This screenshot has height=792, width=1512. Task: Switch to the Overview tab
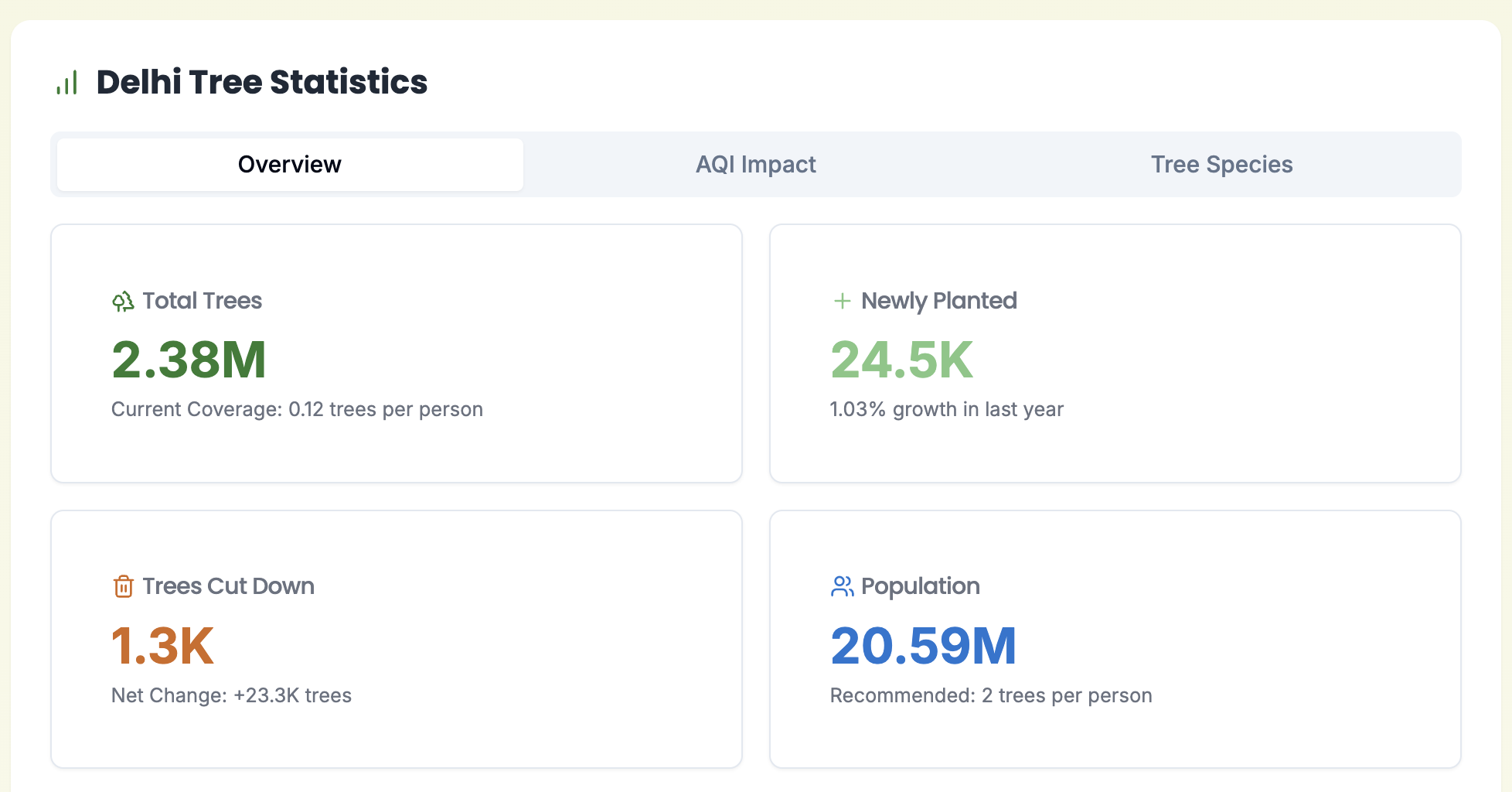[290, 165]
